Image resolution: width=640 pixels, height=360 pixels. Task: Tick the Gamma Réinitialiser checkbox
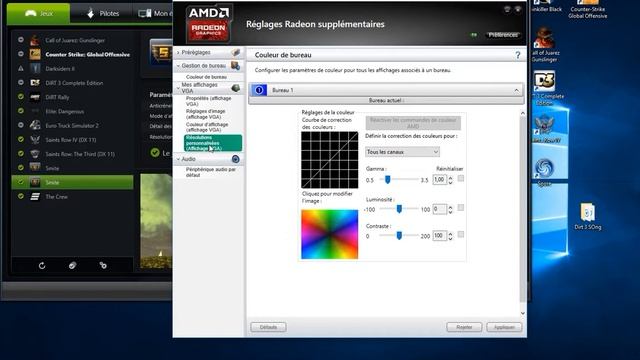[461, 178]
